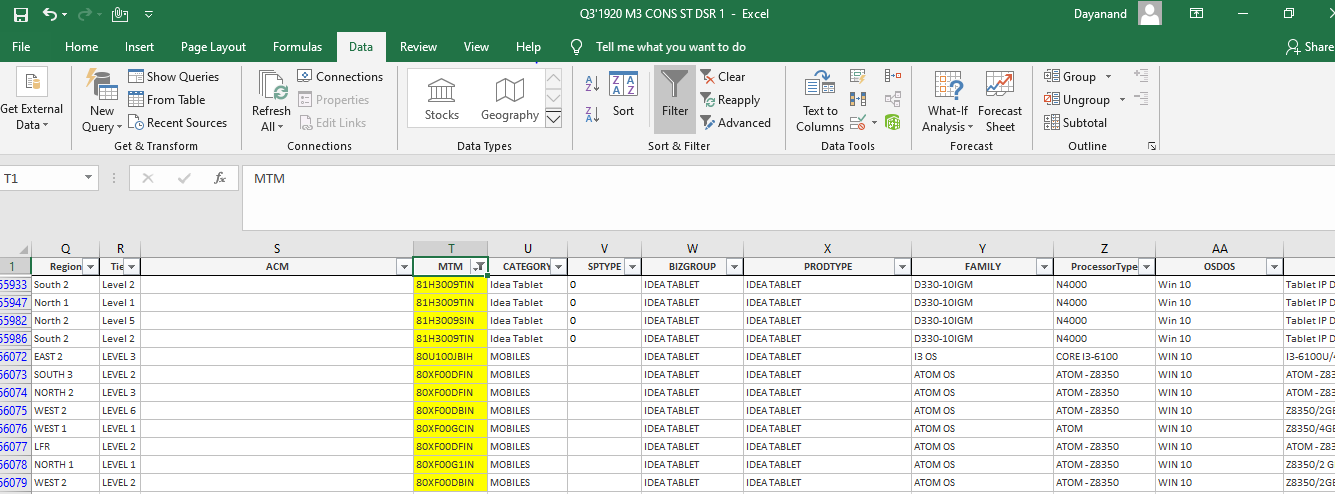Expand the Region column filter dropdown

[x=91, y=267]
